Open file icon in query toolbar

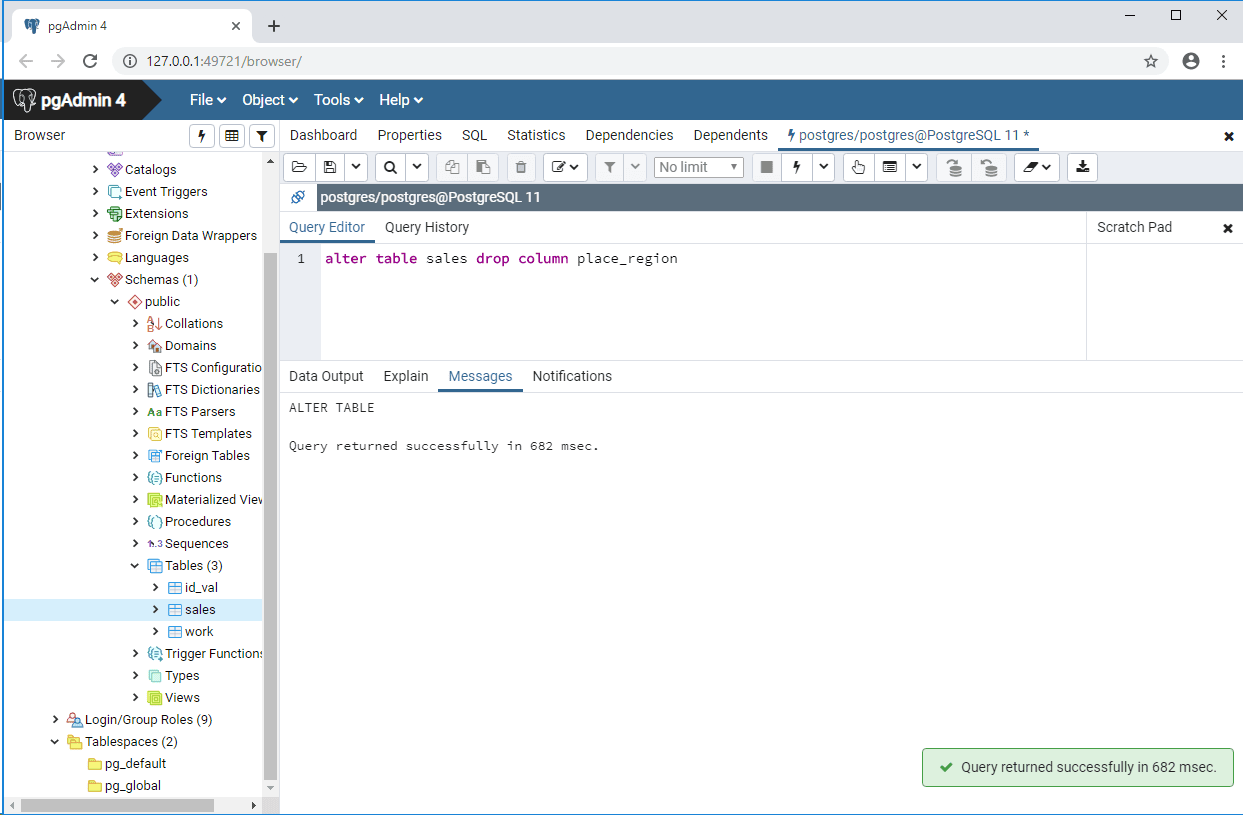click(299, 167)
